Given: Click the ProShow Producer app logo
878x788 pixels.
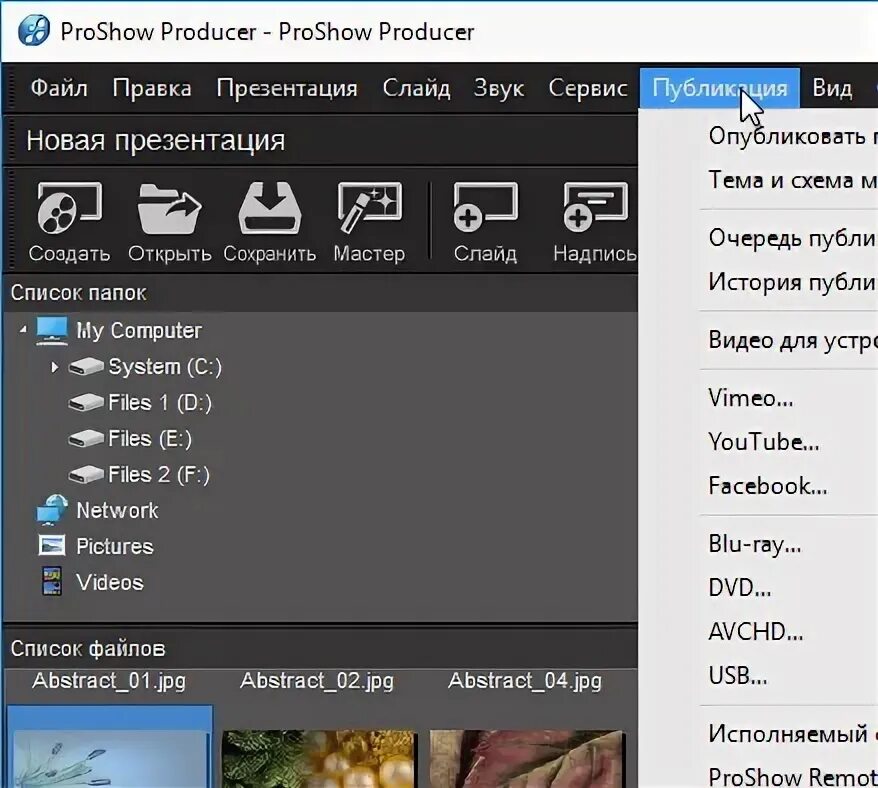Looking at the screenshot, I should 34,31.
